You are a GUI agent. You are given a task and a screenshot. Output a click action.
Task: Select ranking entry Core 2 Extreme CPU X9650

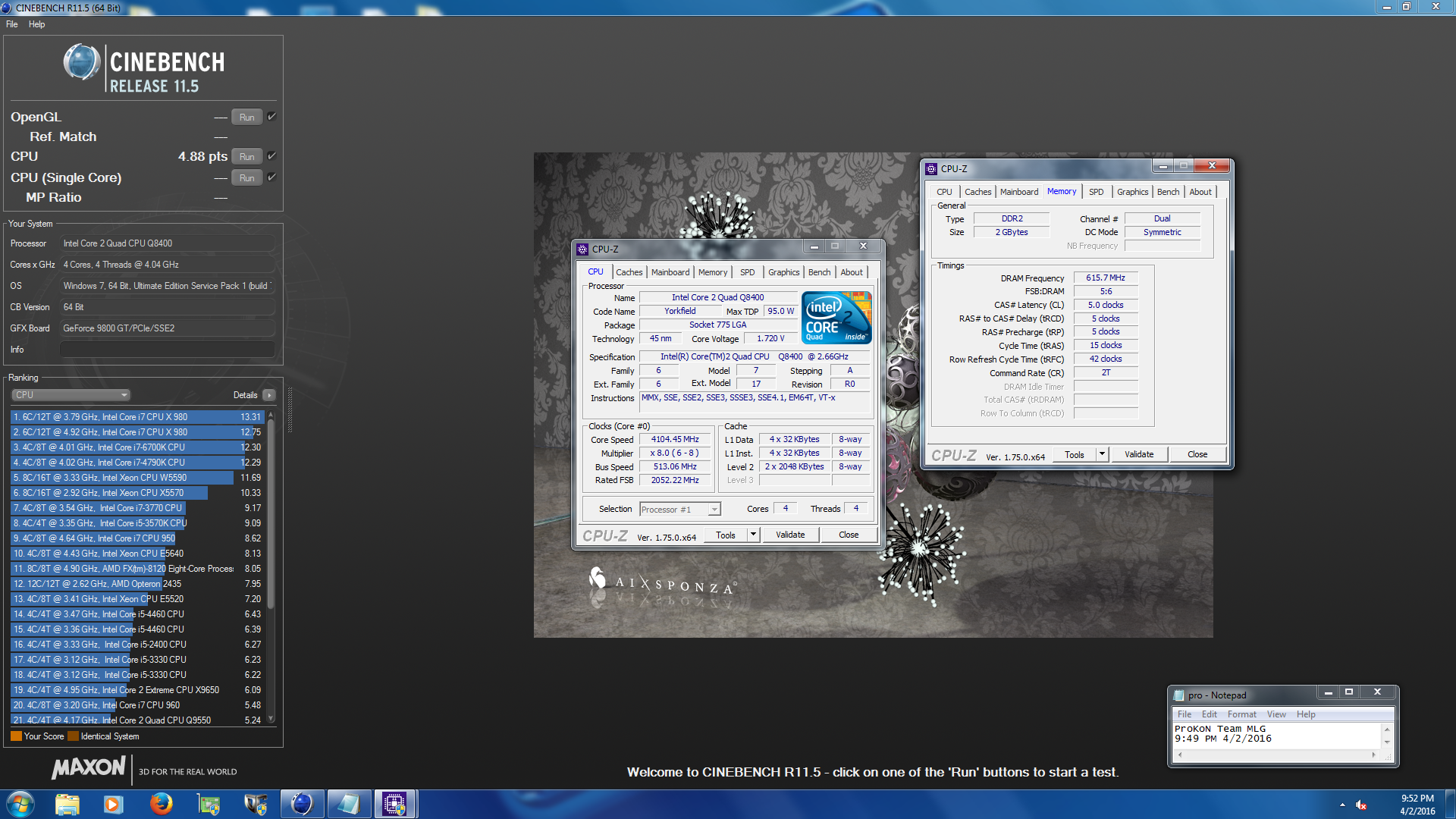pos(136,690)
